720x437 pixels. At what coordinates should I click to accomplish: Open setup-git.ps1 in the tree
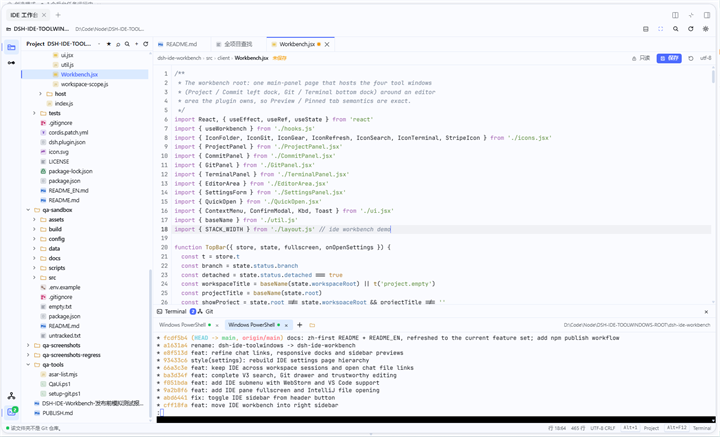64,394
